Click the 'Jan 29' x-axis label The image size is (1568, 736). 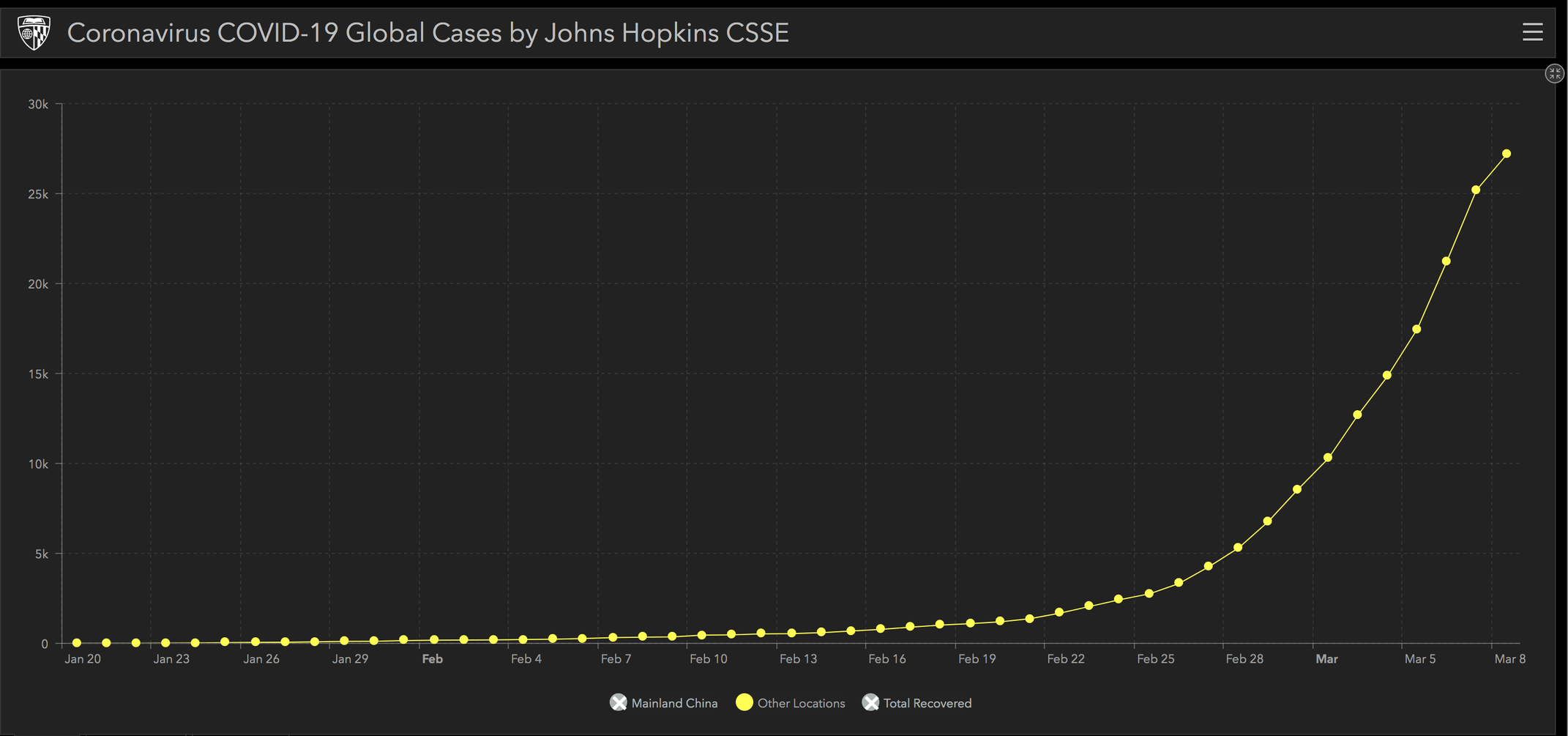tap(350, 659)
